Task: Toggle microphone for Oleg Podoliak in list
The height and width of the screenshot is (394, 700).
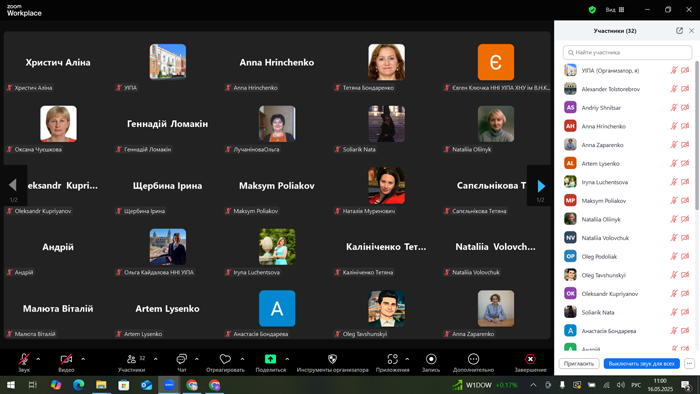Action: pyautogui.click(x=674, y=256)
